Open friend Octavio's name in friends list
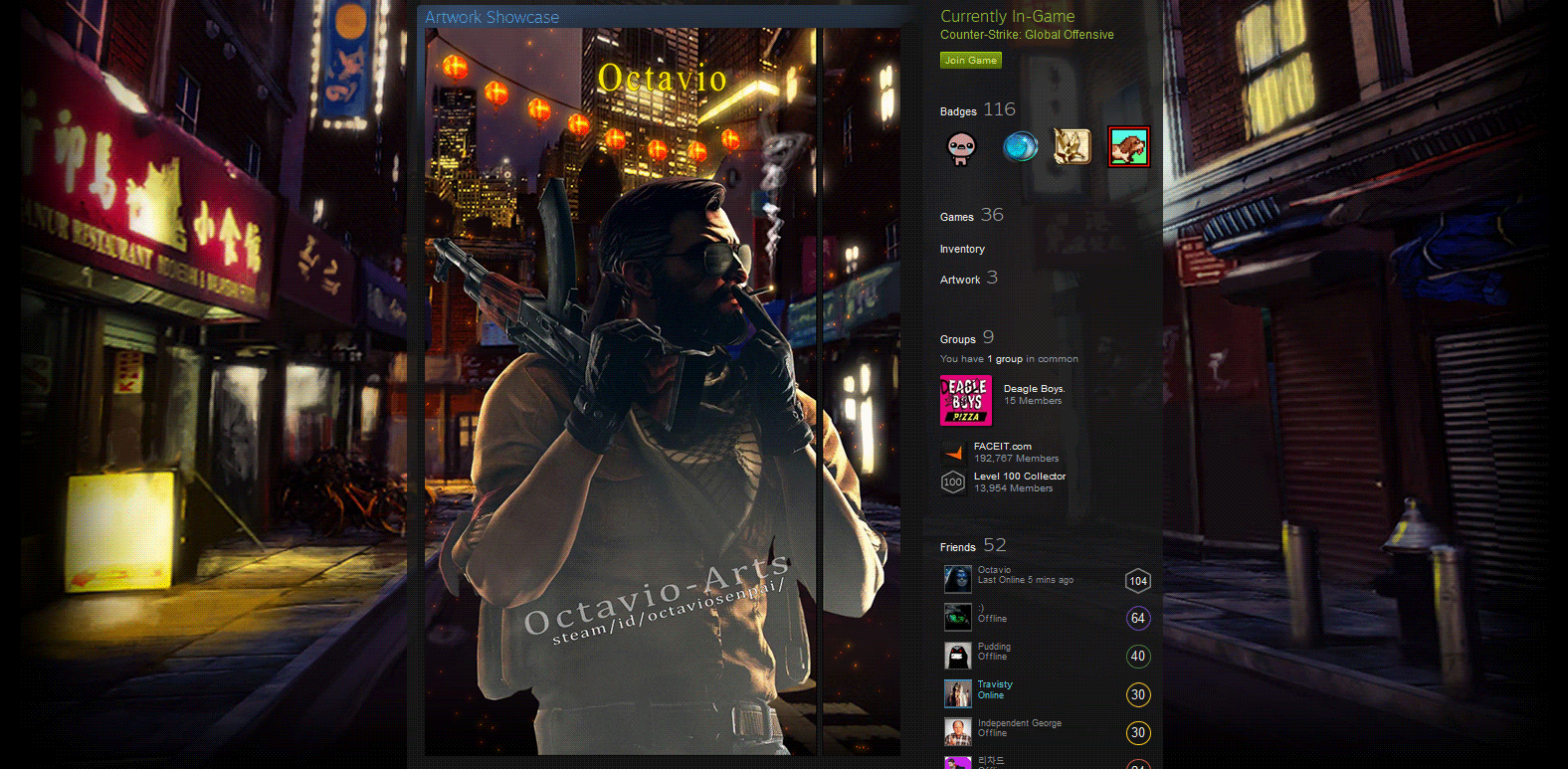The width and height of the screenshot is (1568, 769). click(994, 570)
